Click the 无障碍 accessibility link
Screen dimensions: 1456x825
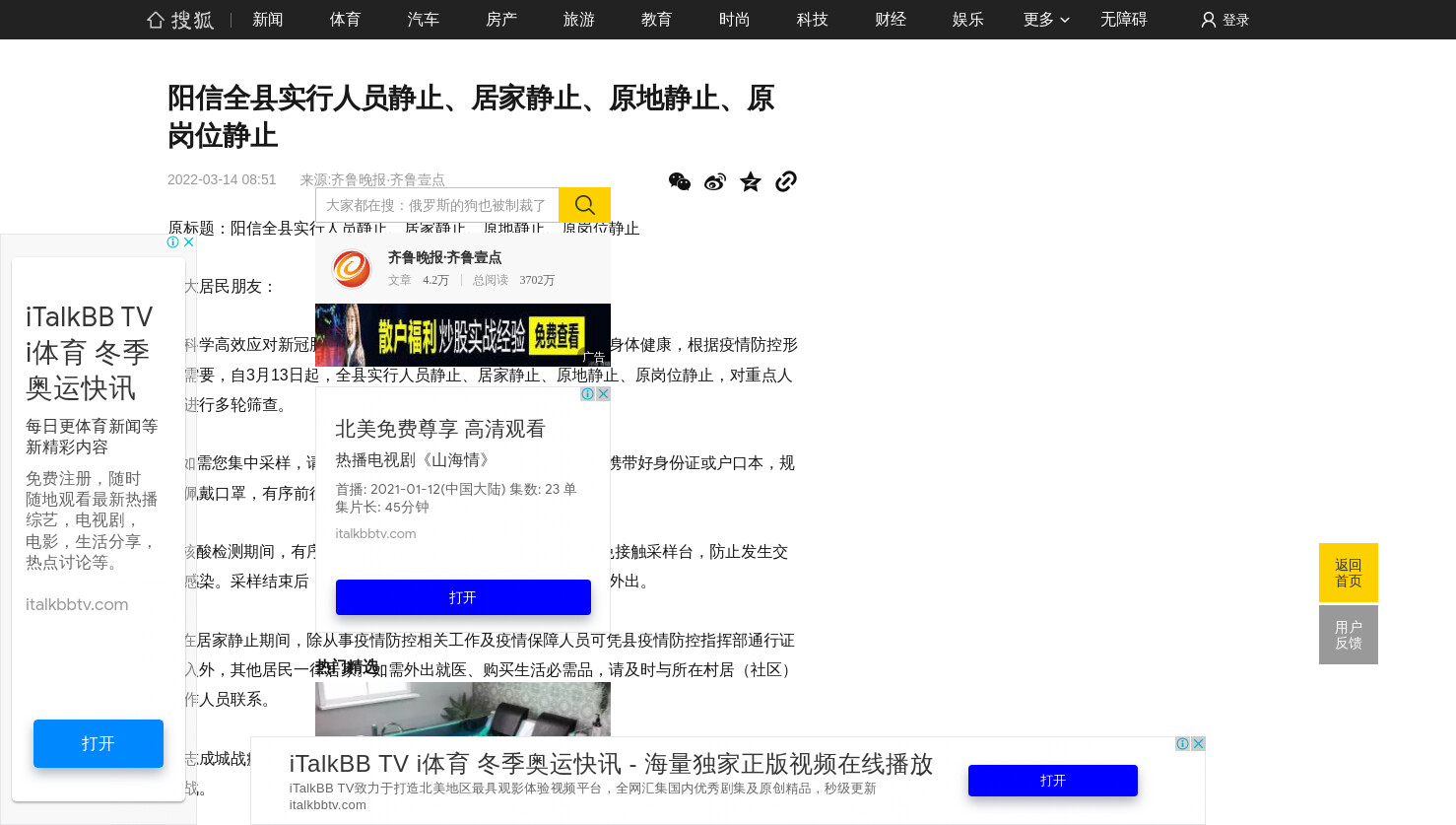[x=1124, y=20]
